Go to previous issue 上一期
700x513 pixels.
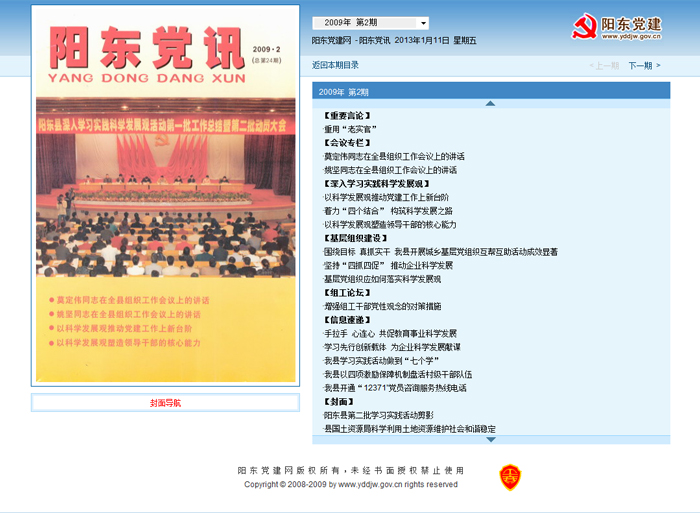(606, 65)
